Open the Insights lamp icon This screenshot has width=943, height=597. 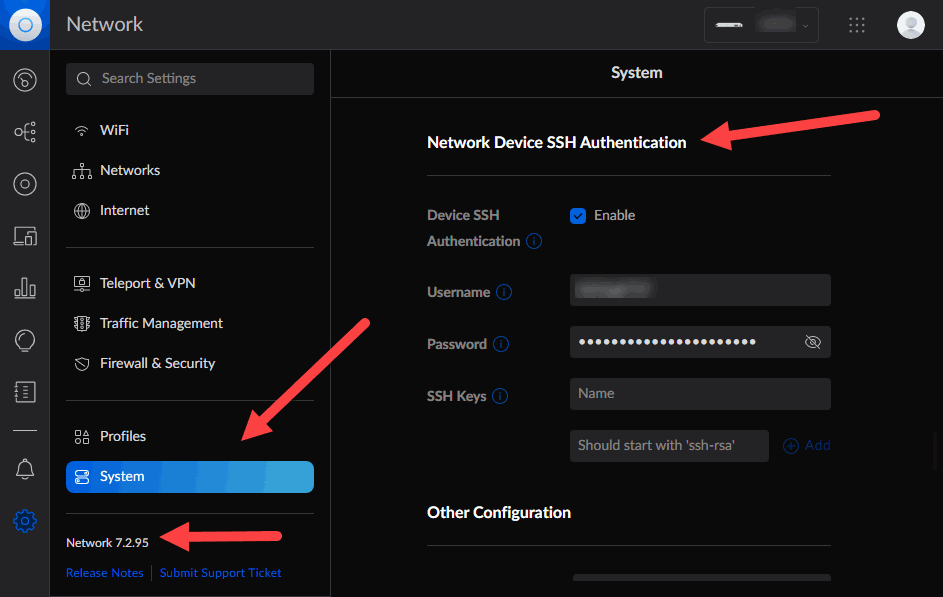pyautogui.click(x=24, y=340)
